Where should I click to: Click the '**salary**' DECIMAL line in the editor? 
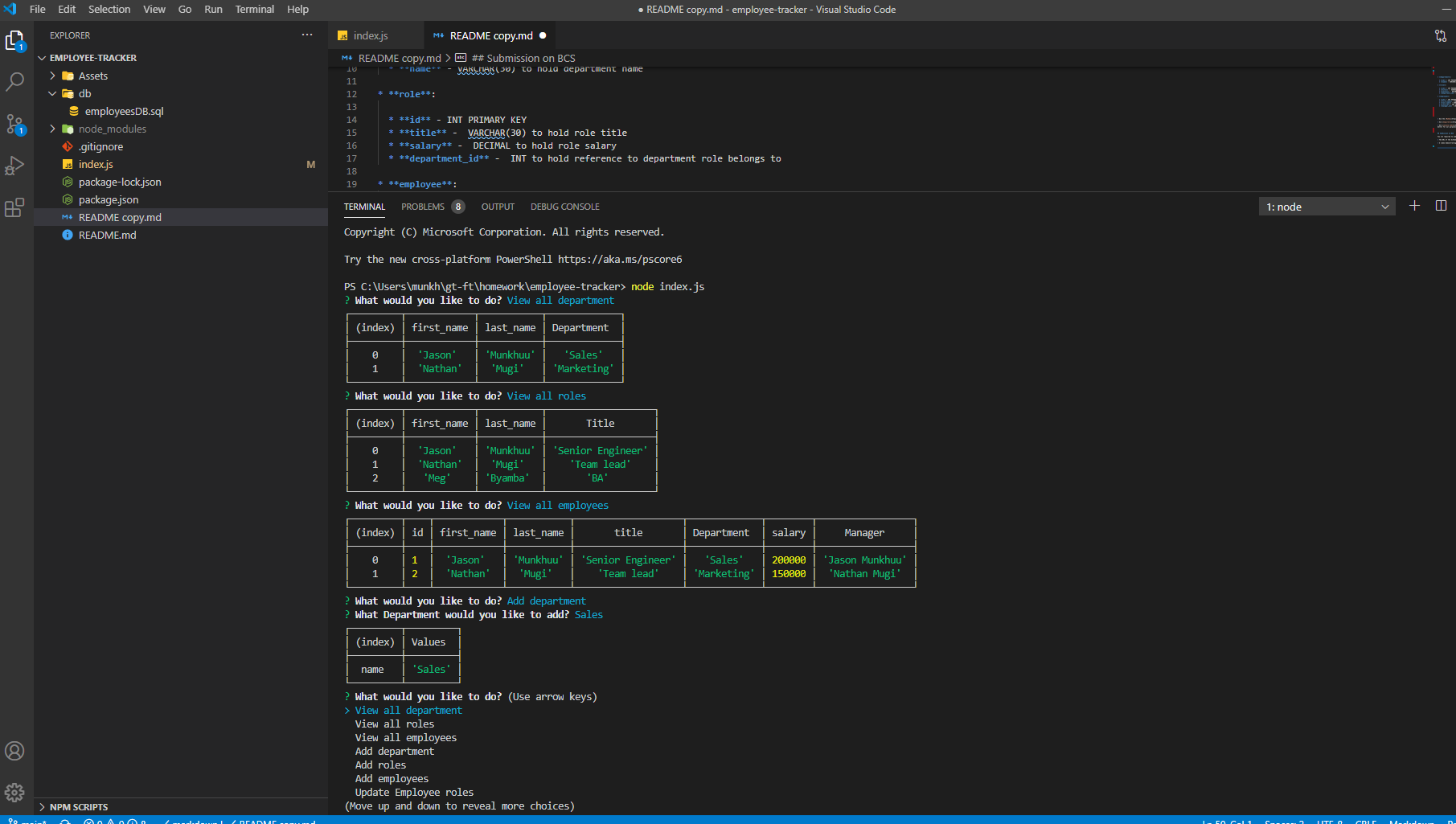coord(502,146)
